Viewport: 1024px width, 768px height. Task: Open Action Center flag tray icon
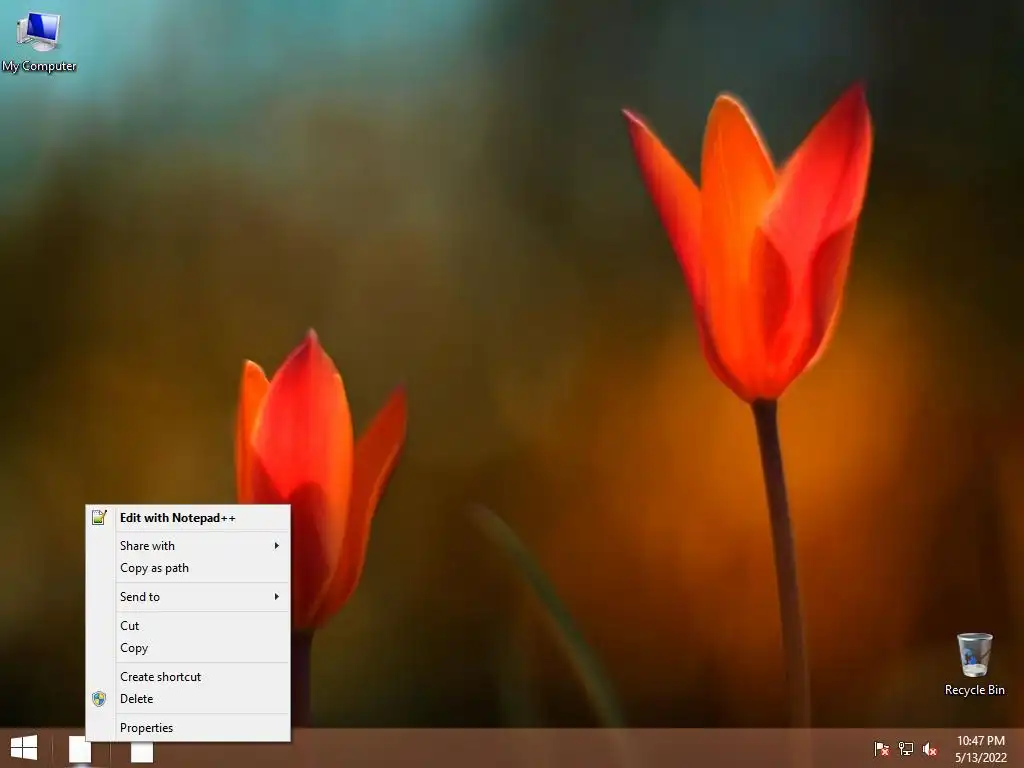click(x=881, y=748)
